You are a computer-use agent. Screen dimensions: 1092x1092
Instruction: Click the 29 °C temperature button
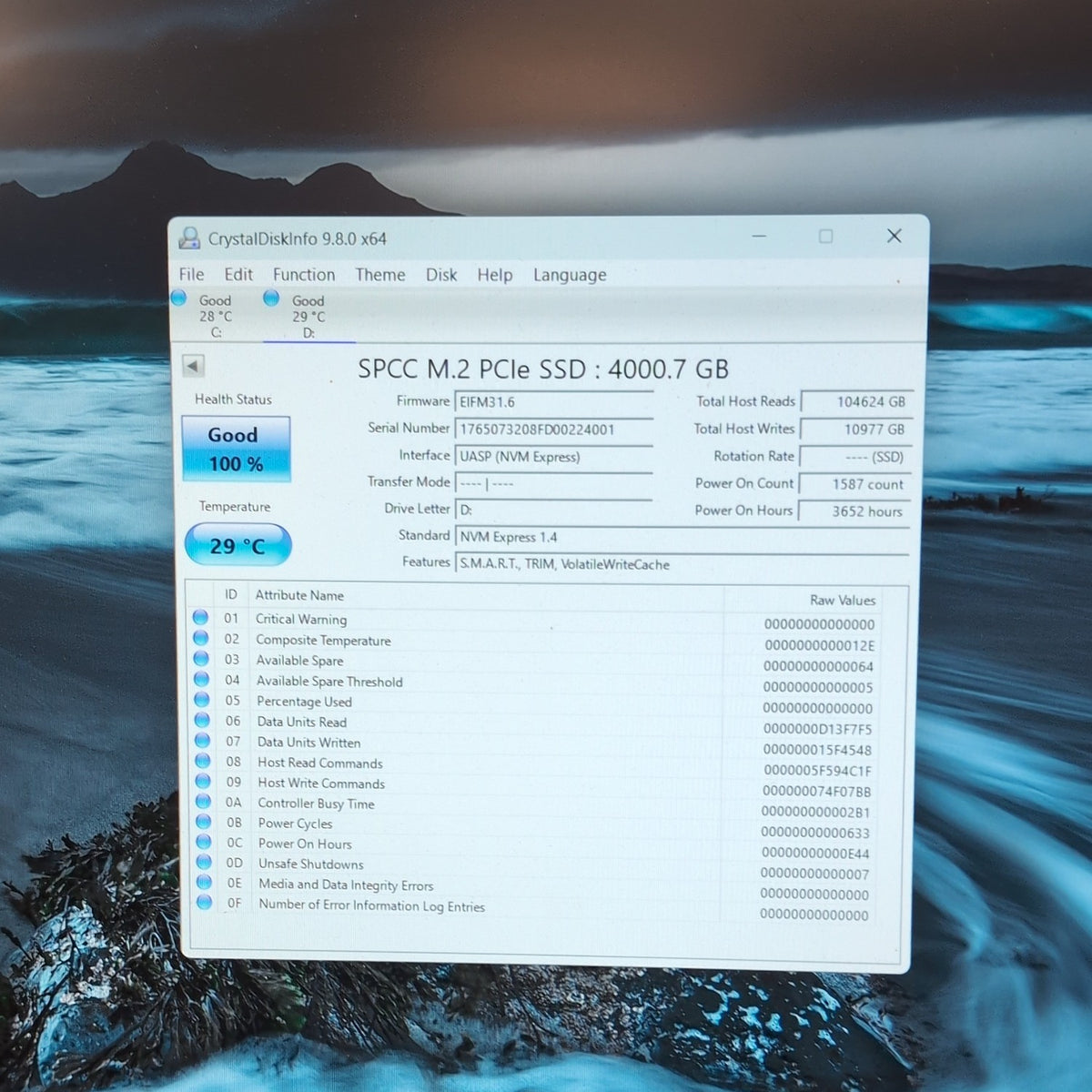point(238,545)
